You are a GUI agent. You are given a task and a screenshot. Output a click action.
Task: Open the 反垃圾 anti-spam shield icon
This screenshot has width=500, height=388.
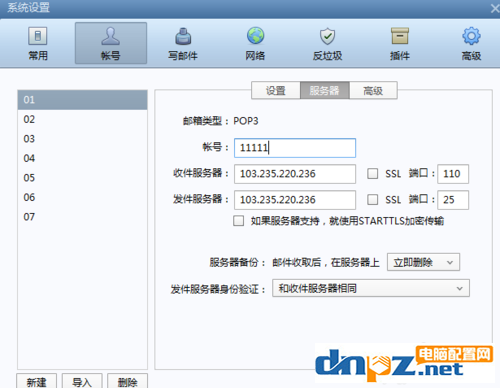pos(327,43)
